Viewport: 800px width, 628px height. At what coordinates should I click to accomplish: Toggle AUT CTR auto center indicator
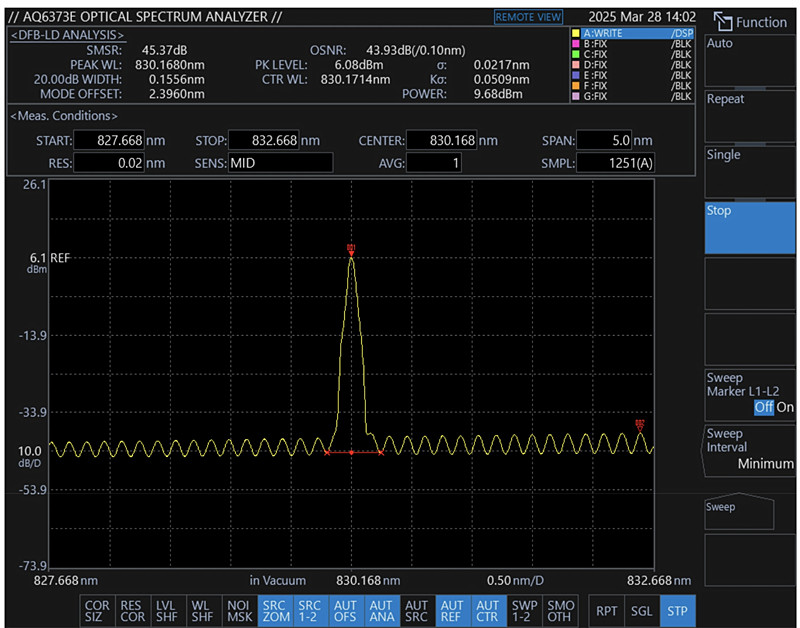488,611
